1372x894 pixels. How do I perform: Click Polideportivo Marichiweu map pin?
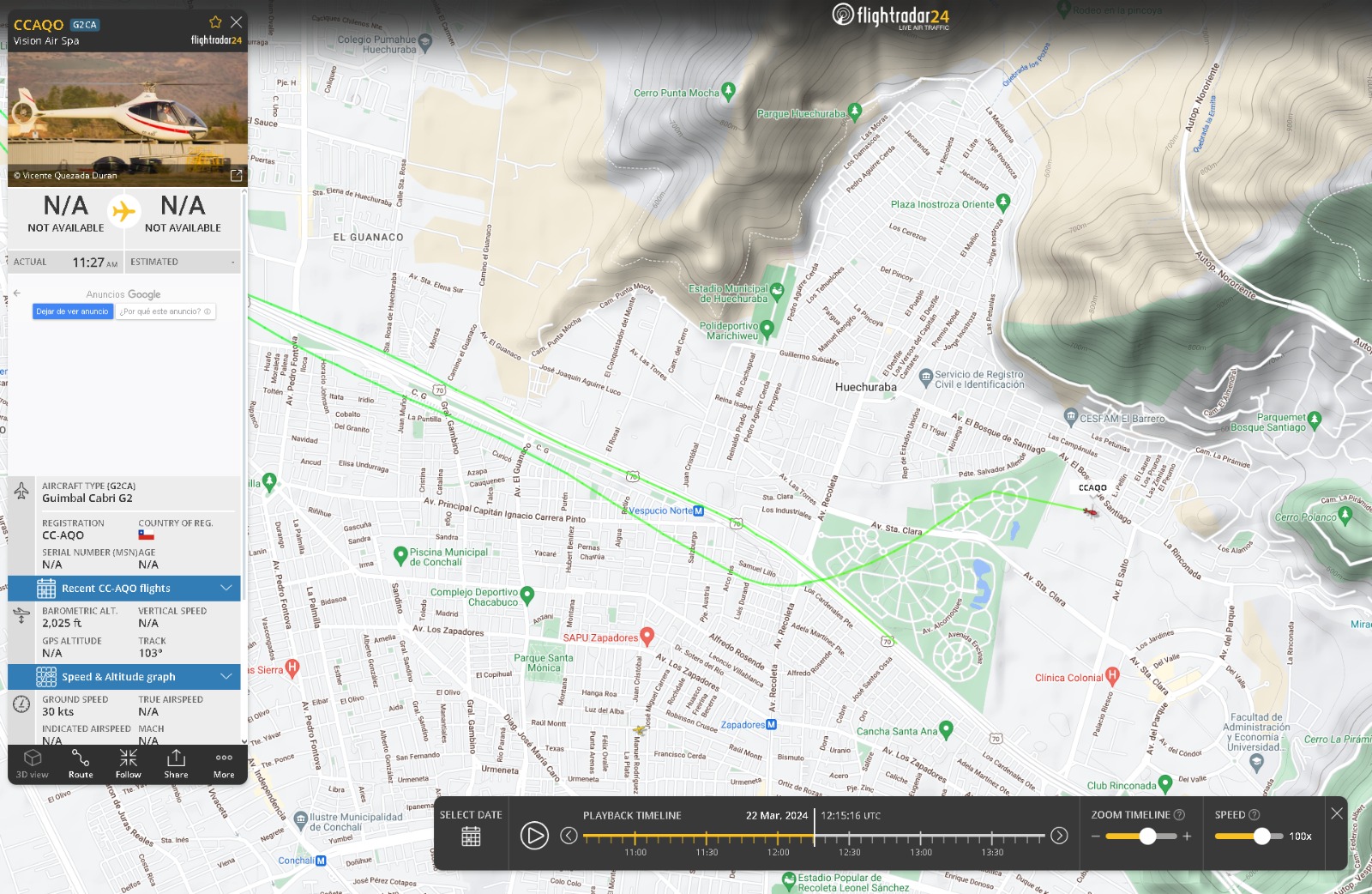click(x=767, y=329)
